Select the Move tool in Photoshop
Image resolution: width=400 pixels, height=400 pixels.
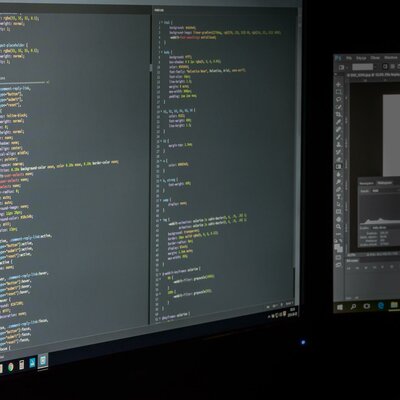click(339, 85)
